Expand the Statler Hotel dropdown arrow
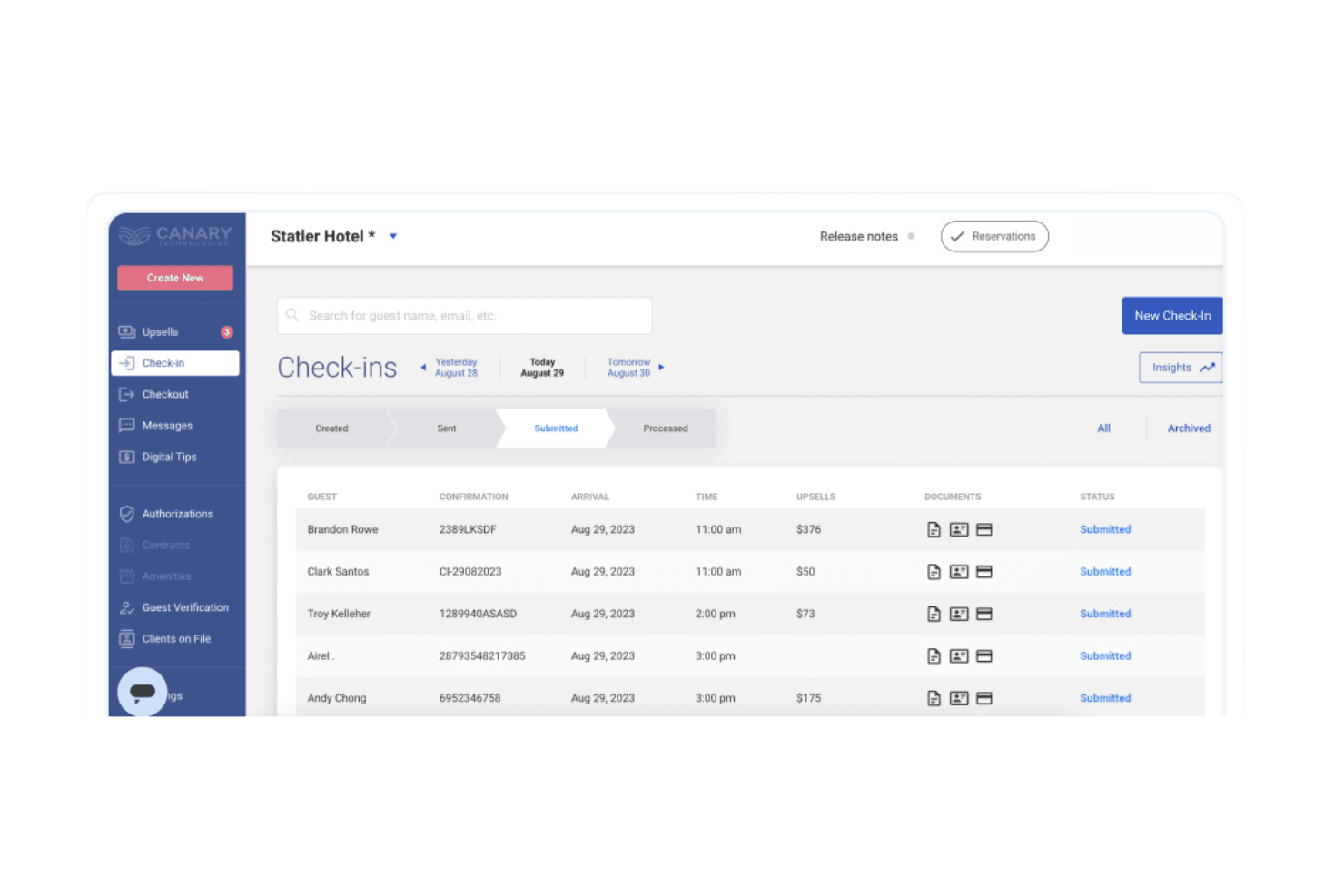 (x=393, y=236)
